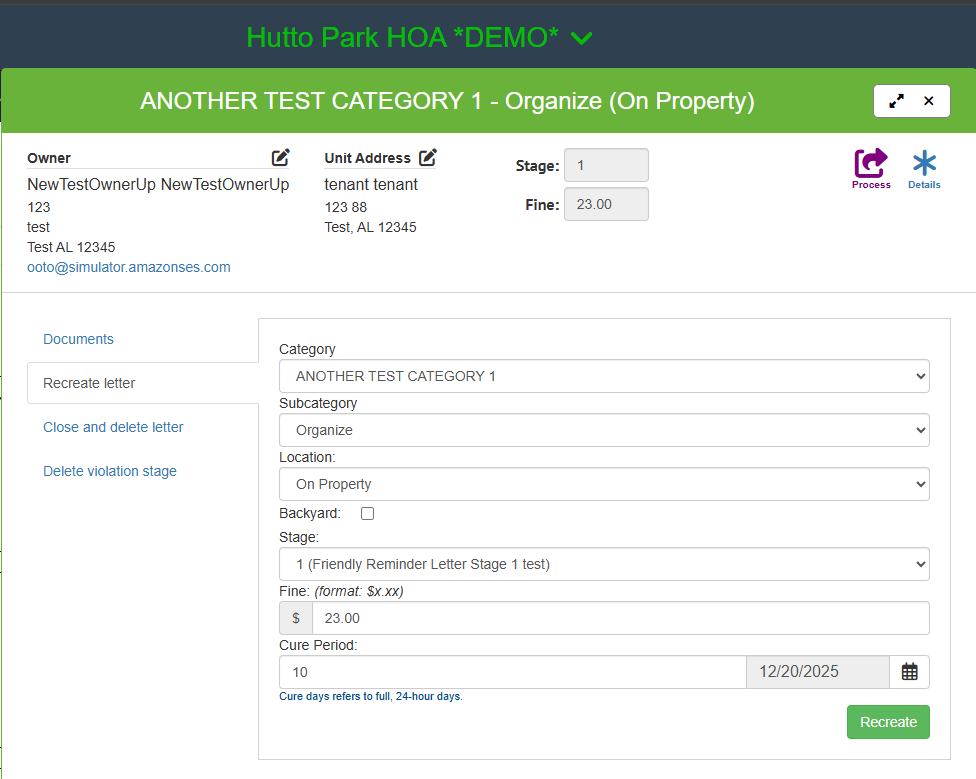Click into the Fine amount field
The height and width of the screenshot is (779, 976).
[620, 618]
